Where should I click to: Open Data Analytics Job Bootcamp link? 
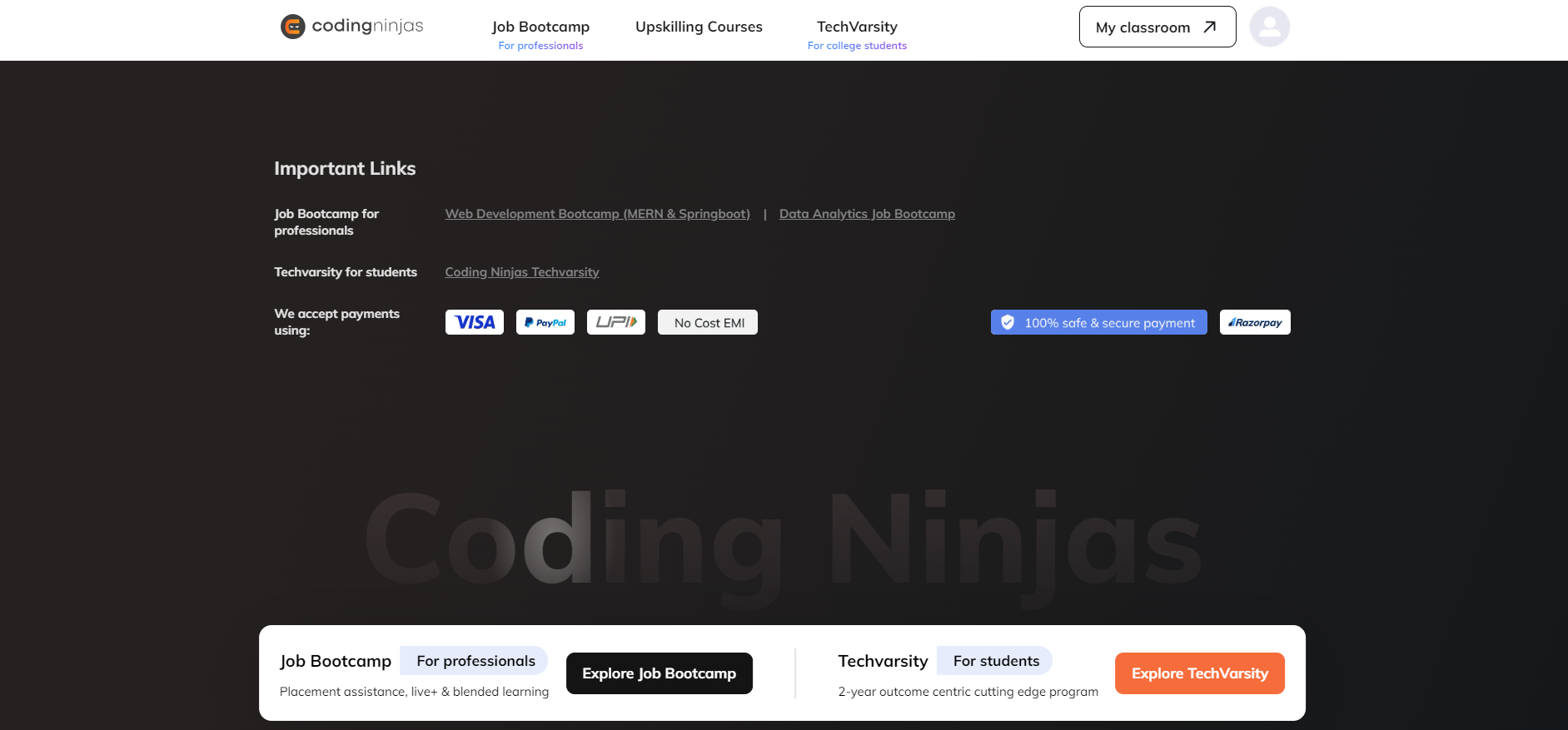pos(867,214)
